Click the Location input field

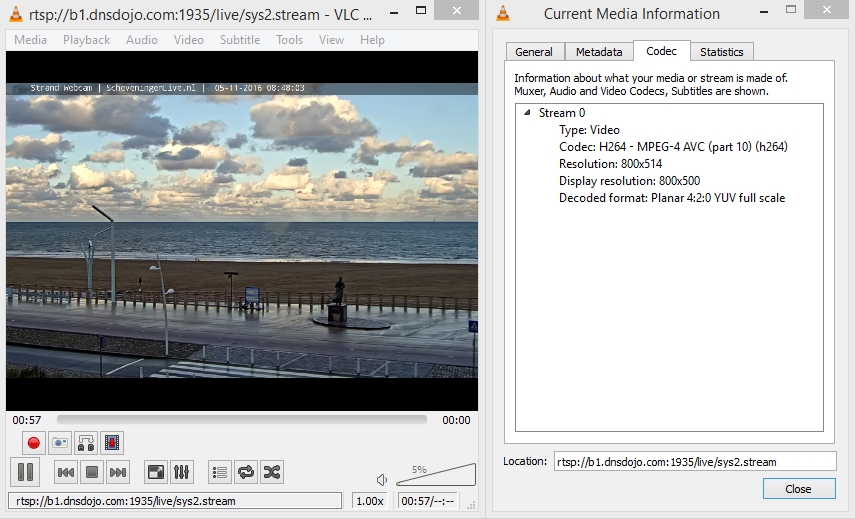point(695,461)
